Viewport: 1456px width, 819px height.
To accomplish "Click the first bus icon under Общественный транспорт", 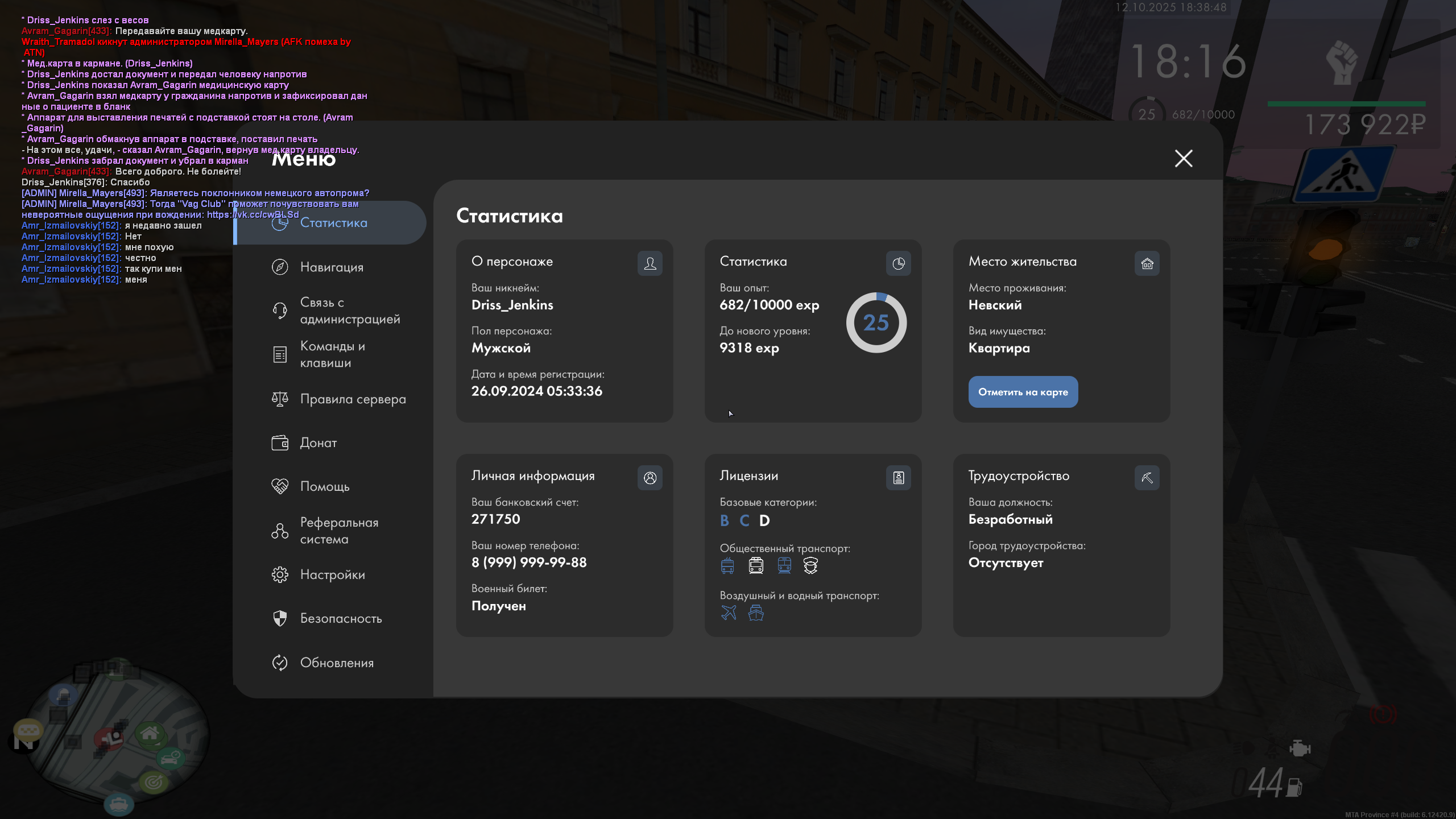I will (727, 565).
